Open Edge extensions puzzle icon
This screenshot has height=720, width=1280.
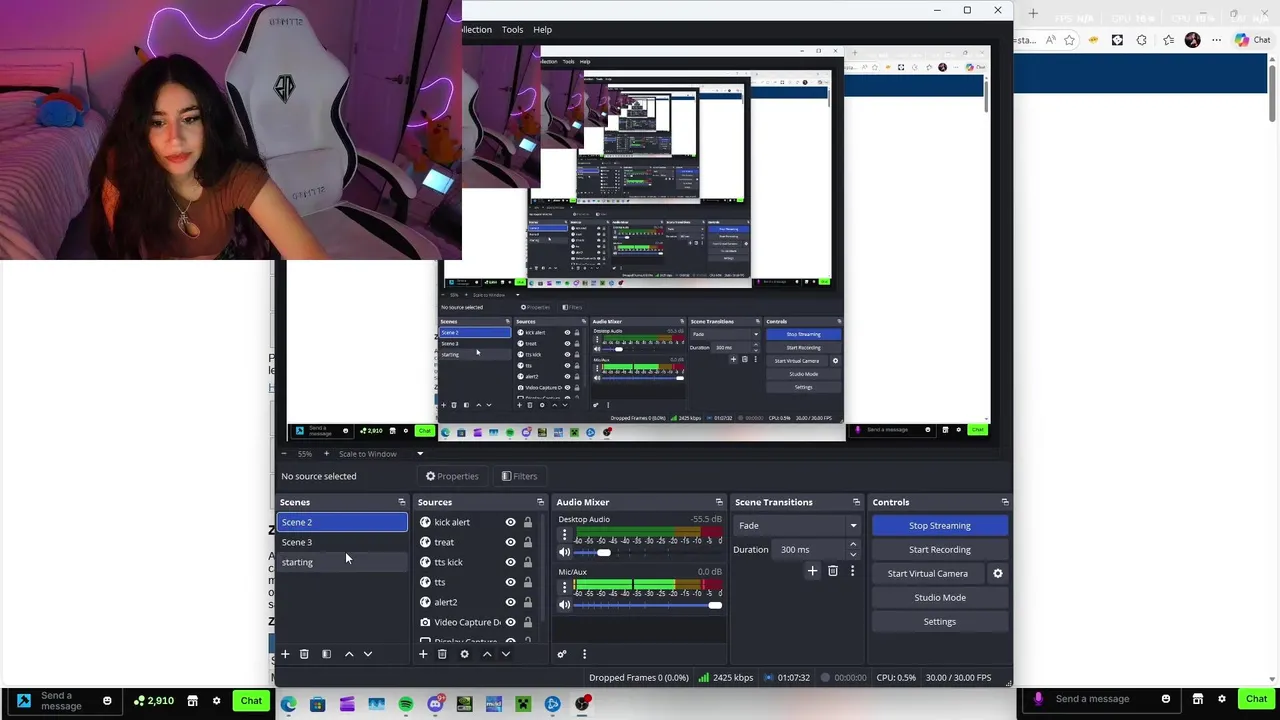[1142, 40]
